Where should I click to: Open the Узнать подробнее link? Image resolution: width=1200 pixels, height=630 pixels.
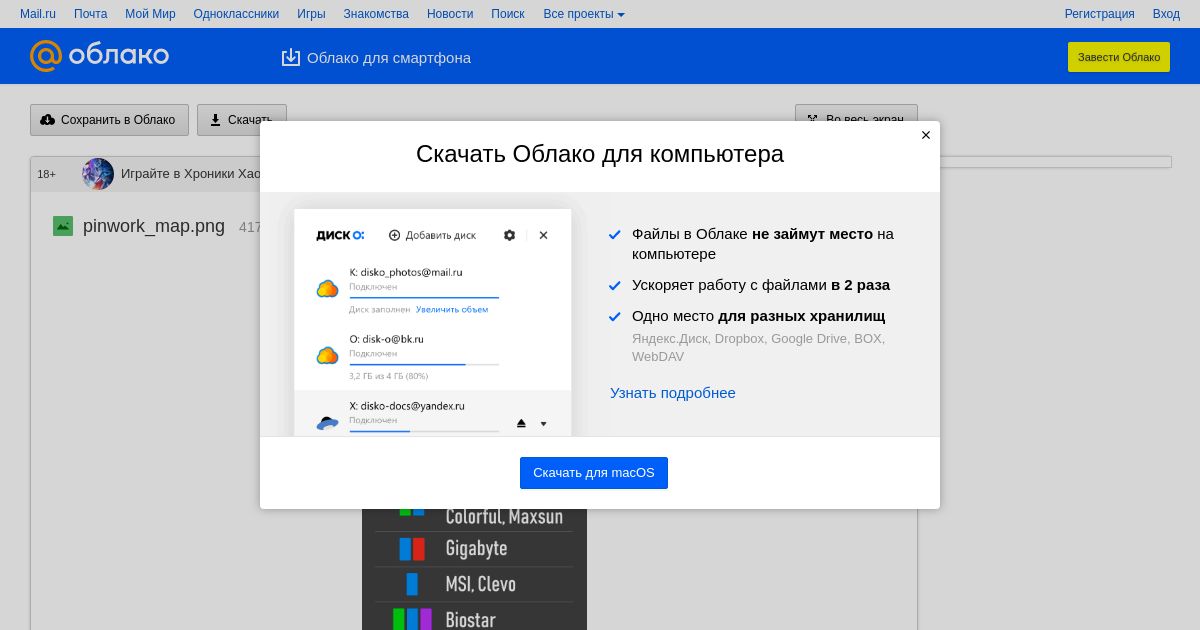(673, 393)
